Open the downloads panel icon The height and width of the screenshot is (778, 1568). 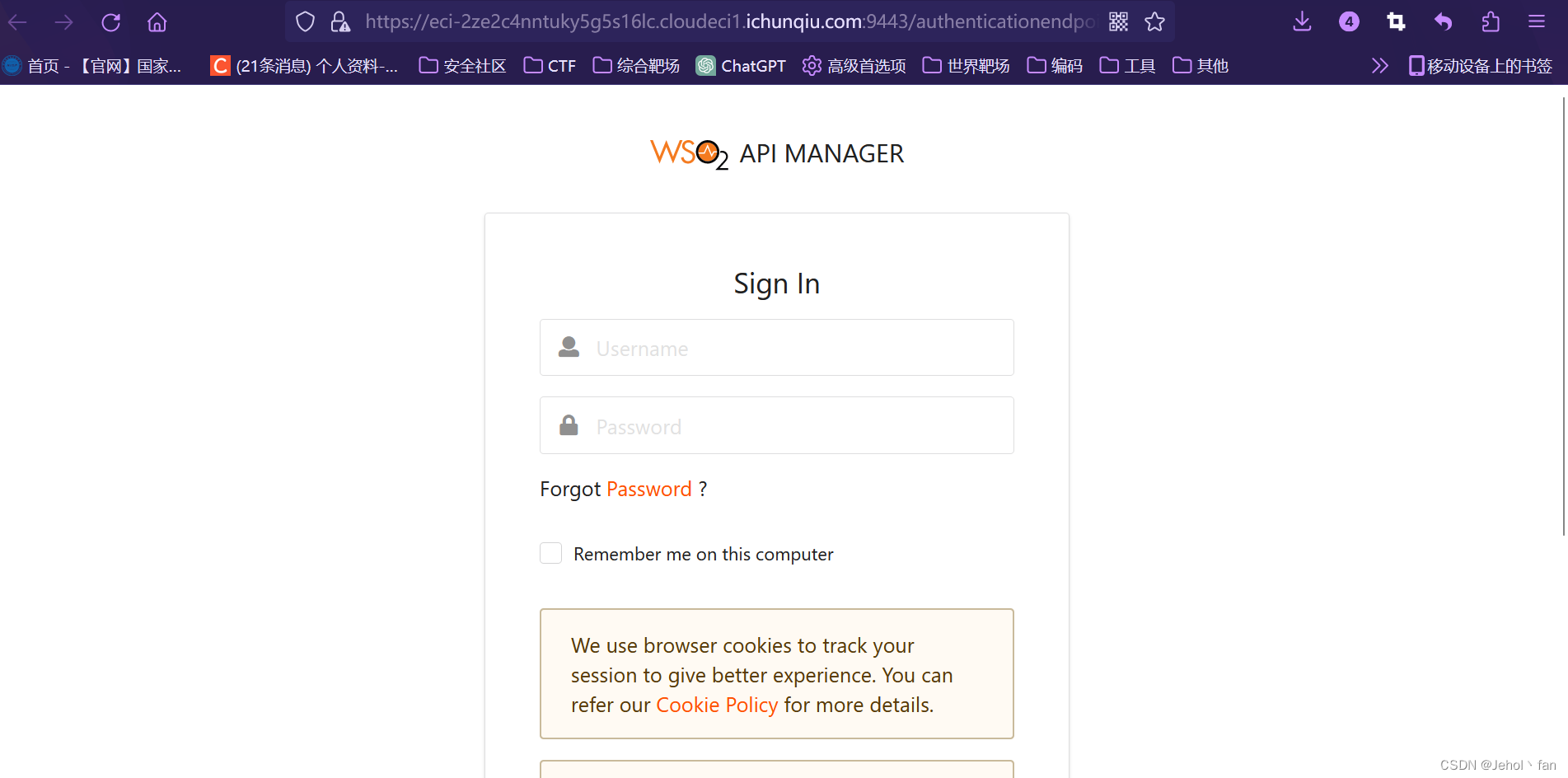click(x=1302, y=22)
